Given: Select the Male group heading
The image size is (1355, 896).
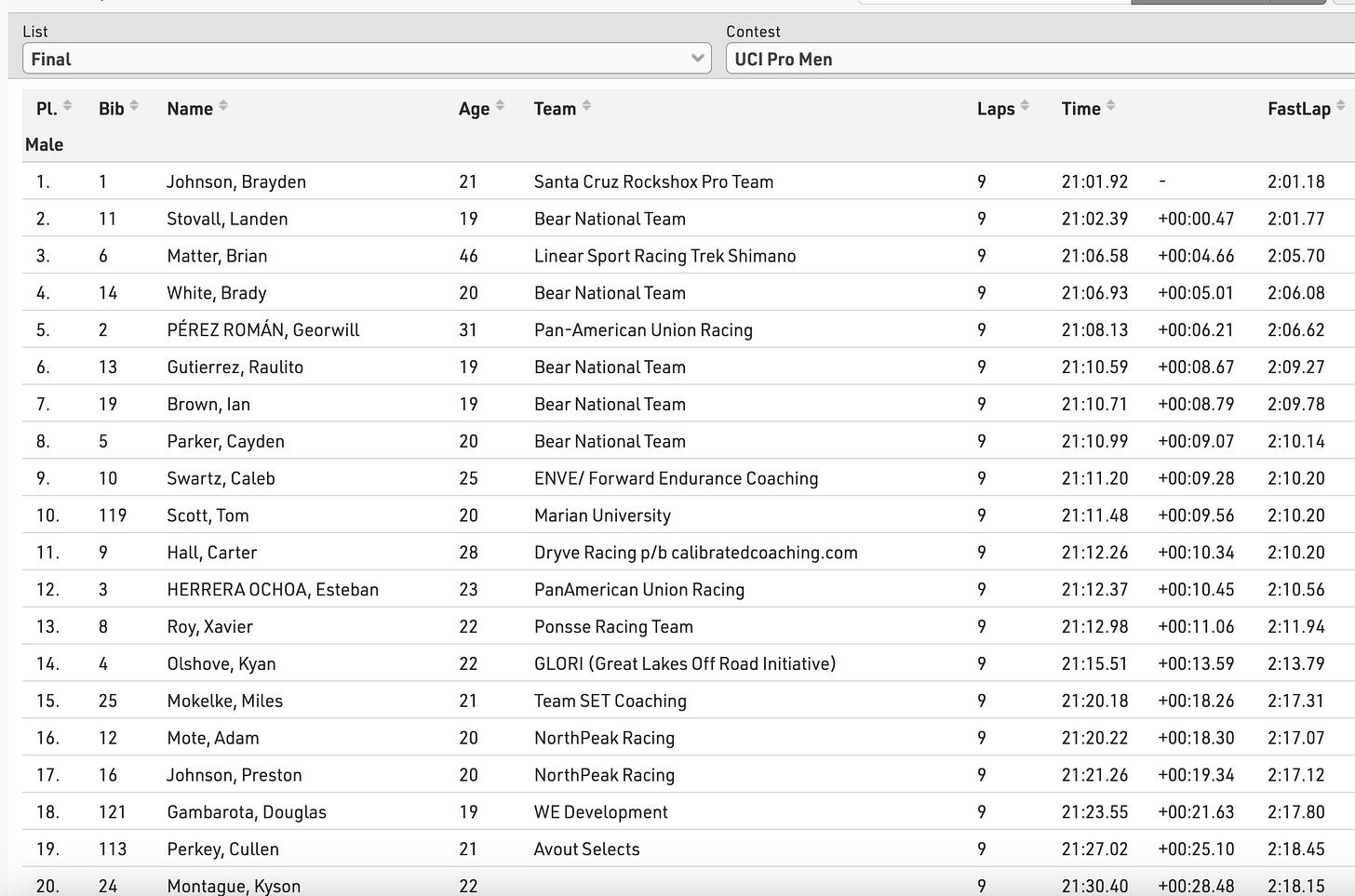Looking at the screenshot, I should coord(45,145).
